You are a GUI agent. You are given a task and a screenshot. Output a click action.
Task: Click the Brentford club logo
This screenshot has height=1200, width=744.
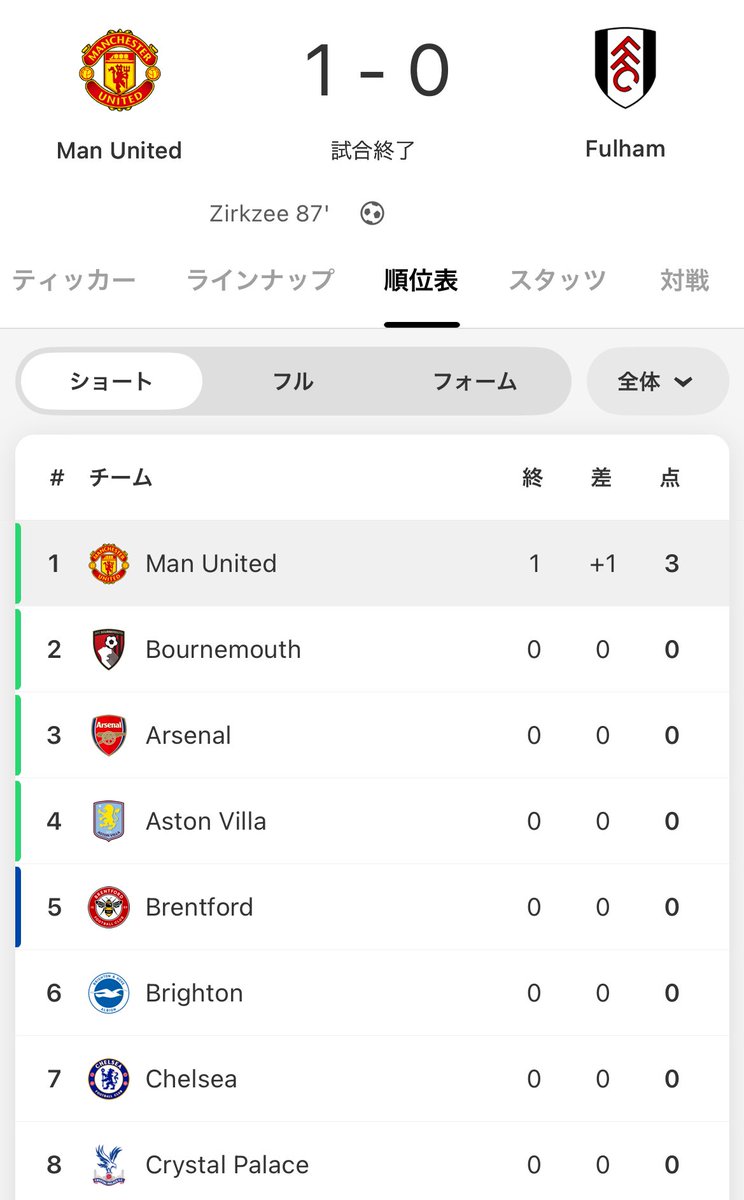coord(108,907)
